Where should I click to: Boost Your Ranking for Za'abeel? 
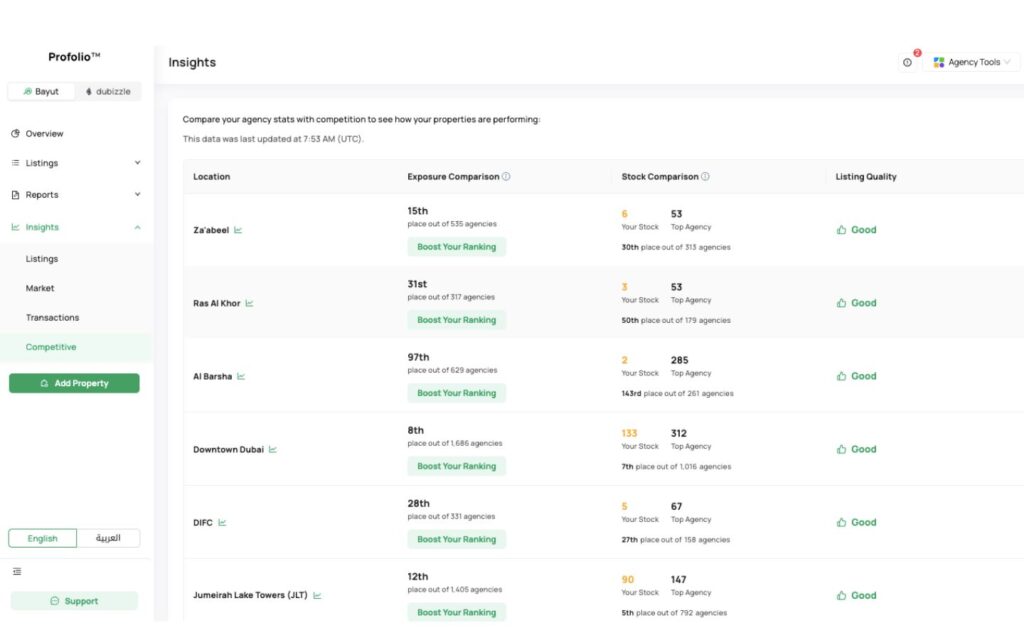[x=456, y=247]
